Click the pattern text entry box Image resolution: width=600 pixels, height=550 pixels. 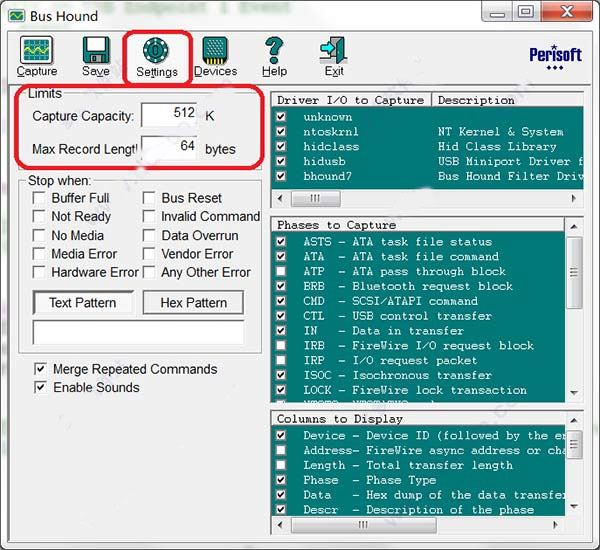[x=138, y=332]
